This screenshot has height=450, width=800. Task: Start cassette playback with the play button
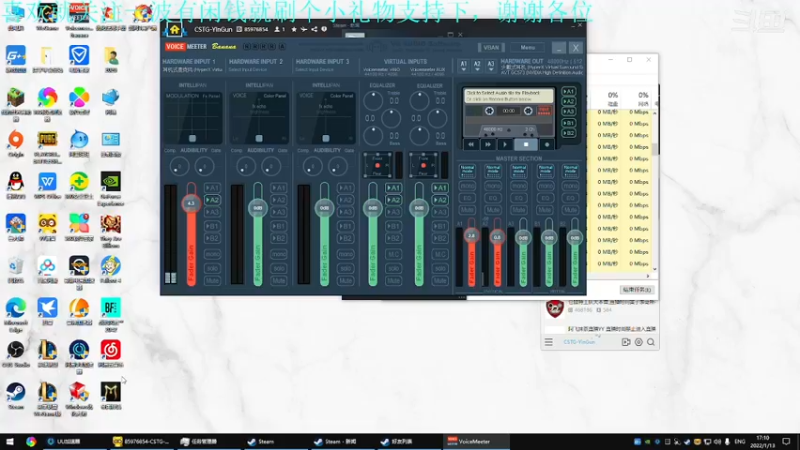pos(505,144)
